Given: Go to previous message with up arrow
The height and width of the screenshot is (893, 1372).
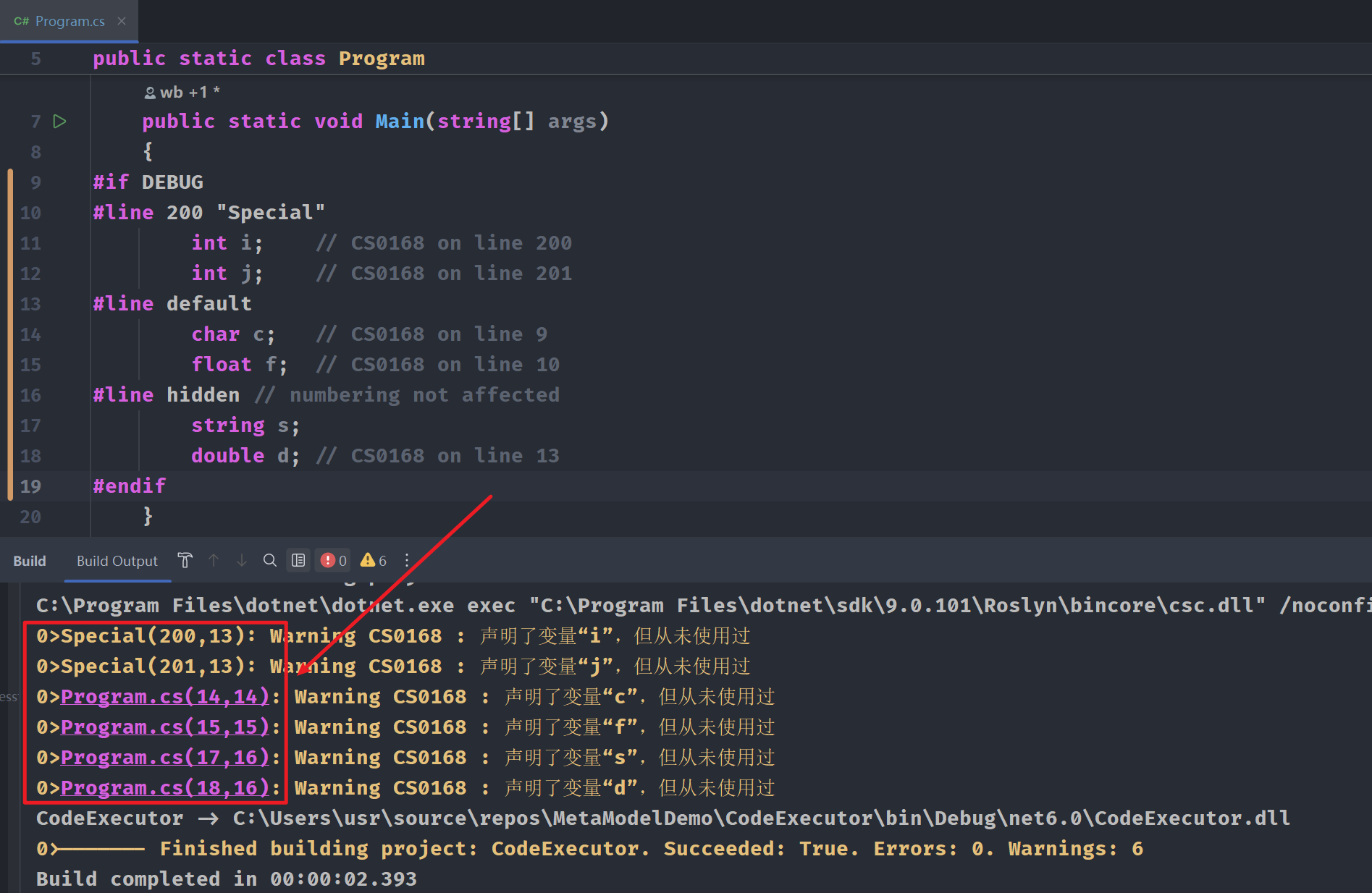Looking at the screenshot, I should point(214,561).
